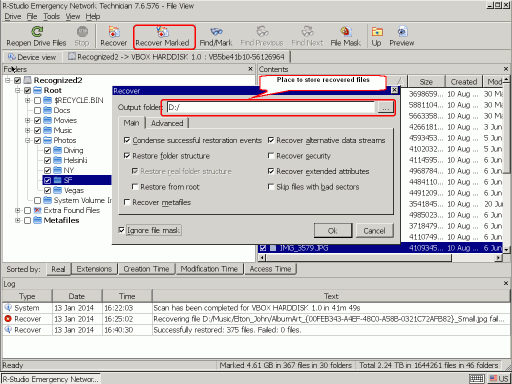
Task: Toggle Skip files with bad sectors
Action: (x=271, y=187)
